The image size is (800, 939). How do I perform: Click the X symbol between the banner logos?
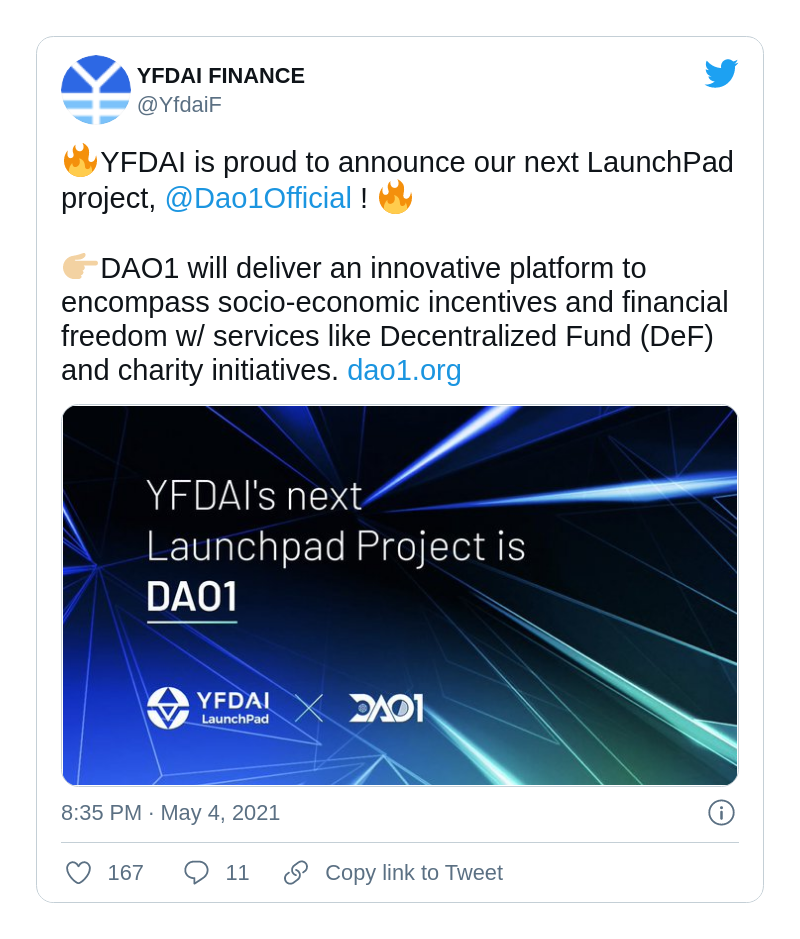point(309,708)
